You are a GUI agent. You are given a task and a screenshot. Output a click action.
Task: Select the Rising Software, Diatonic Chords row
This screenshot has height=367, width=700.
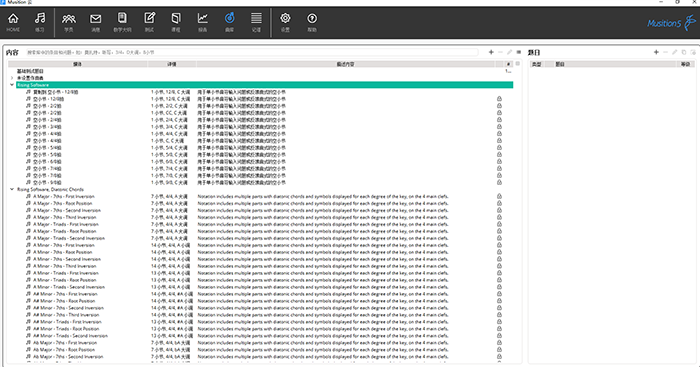(50, 189)
